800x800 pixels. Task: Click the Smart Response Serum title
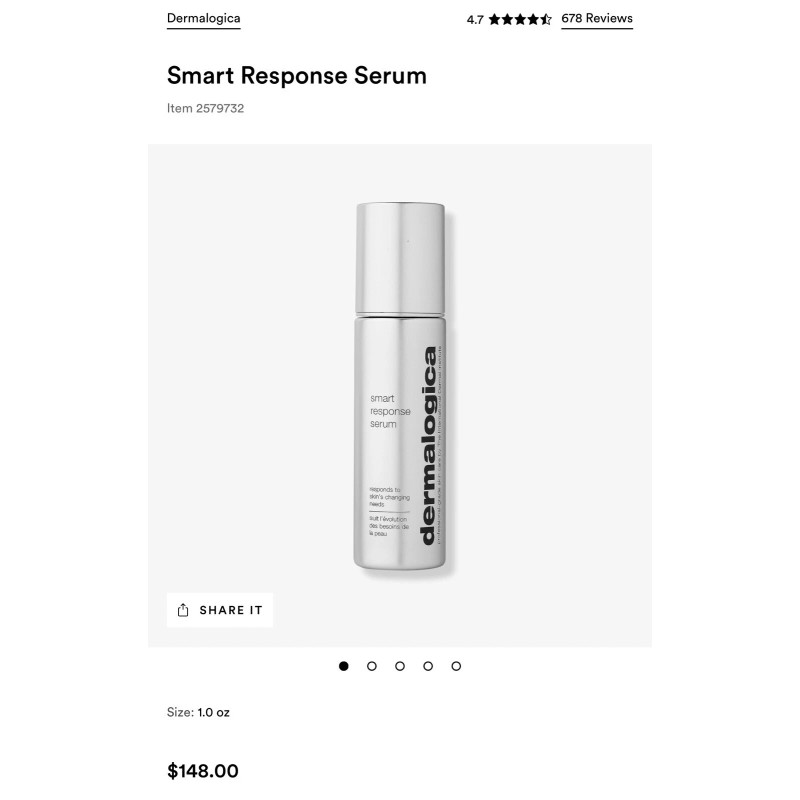click(x=297, y=76)
